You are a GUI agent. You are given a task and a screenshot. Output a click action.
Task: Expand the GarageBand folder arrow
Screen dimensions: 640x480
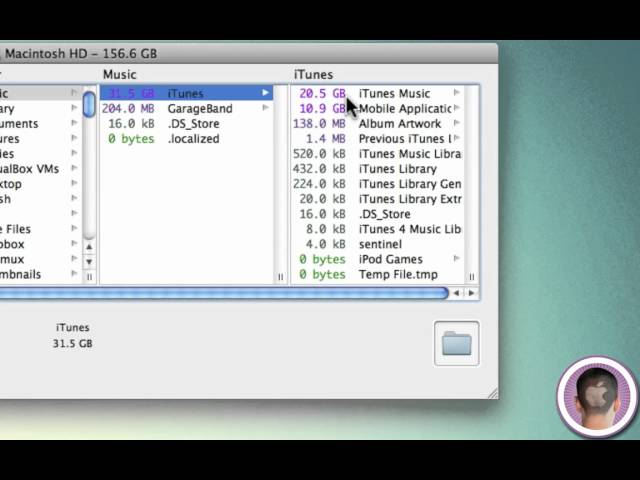[x=266, y=109]
